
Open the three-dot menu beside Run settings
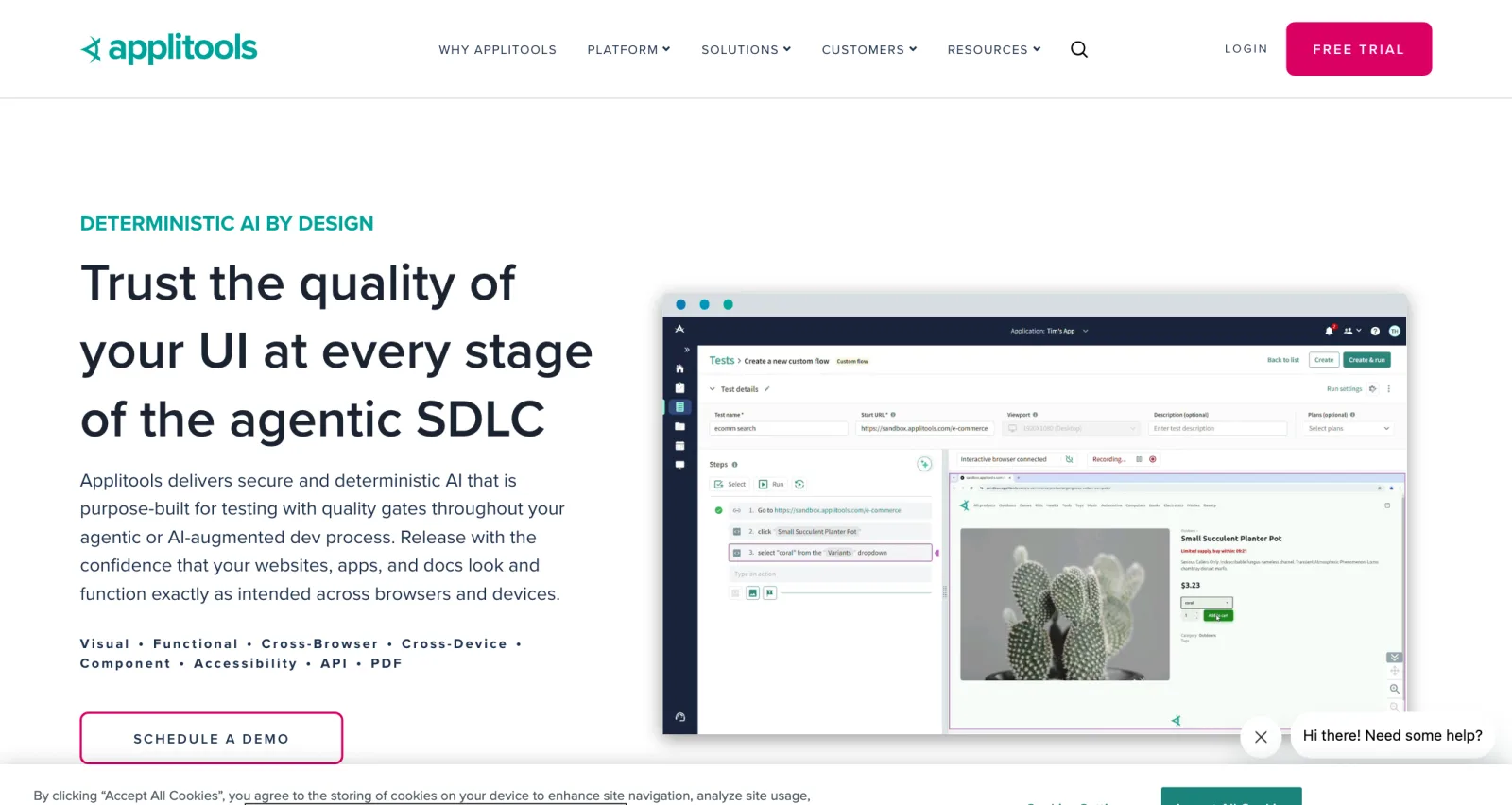point(1388,389)
